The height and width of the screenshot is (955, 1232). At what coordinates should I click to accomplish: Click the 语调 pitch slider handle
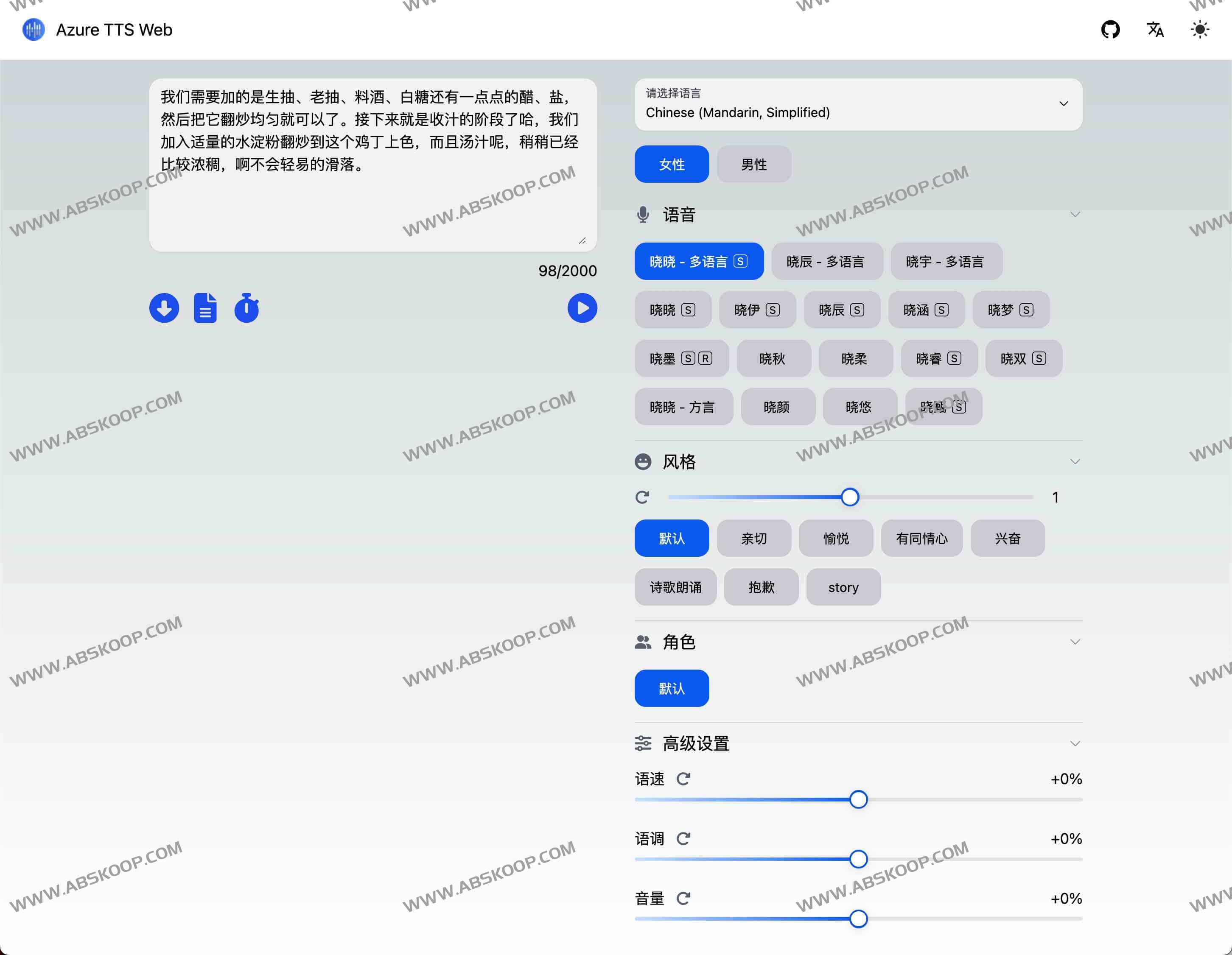[858, 859]
